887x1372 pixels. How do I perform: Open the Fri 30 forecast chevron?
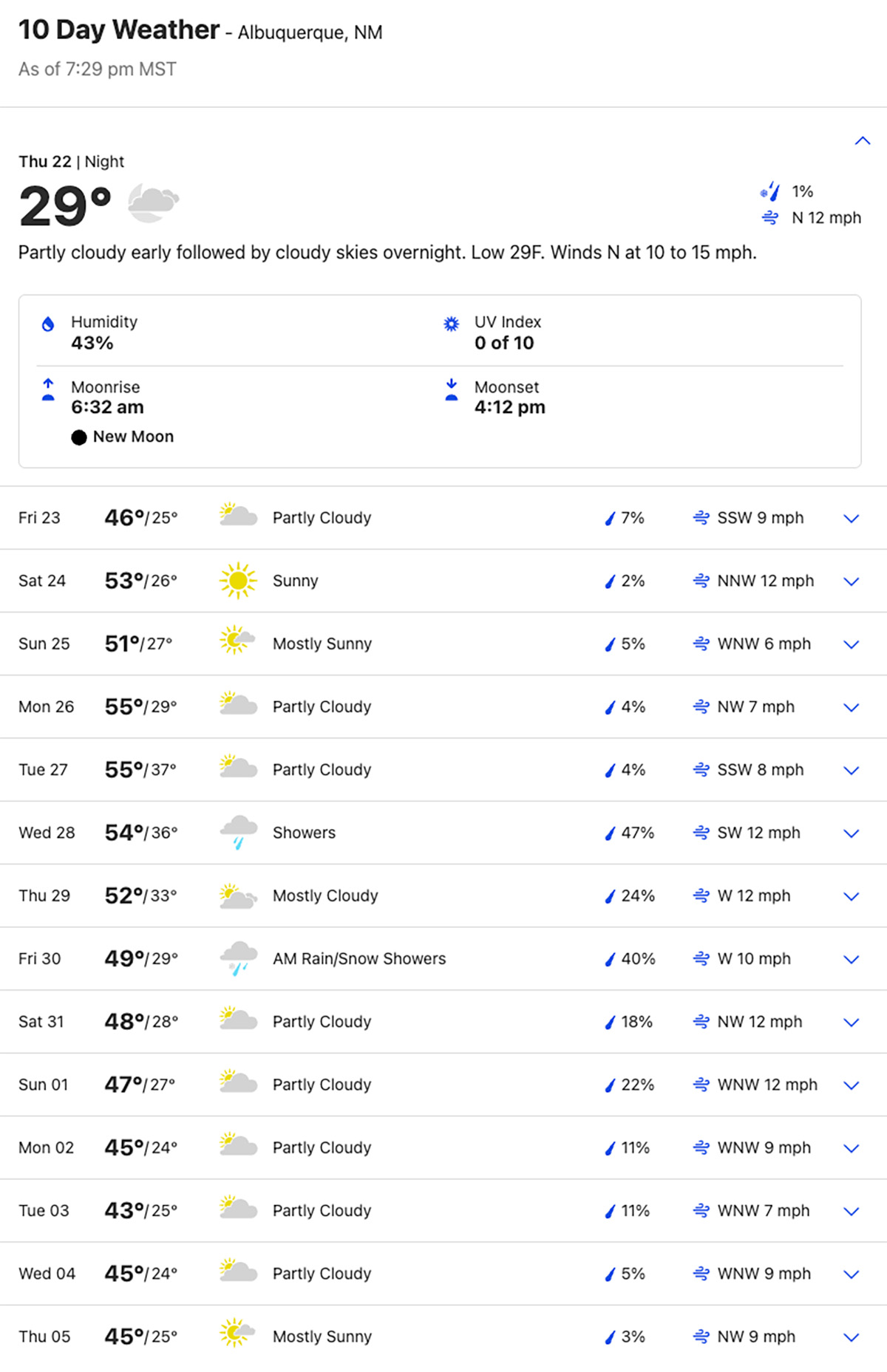tap(852, 959)
